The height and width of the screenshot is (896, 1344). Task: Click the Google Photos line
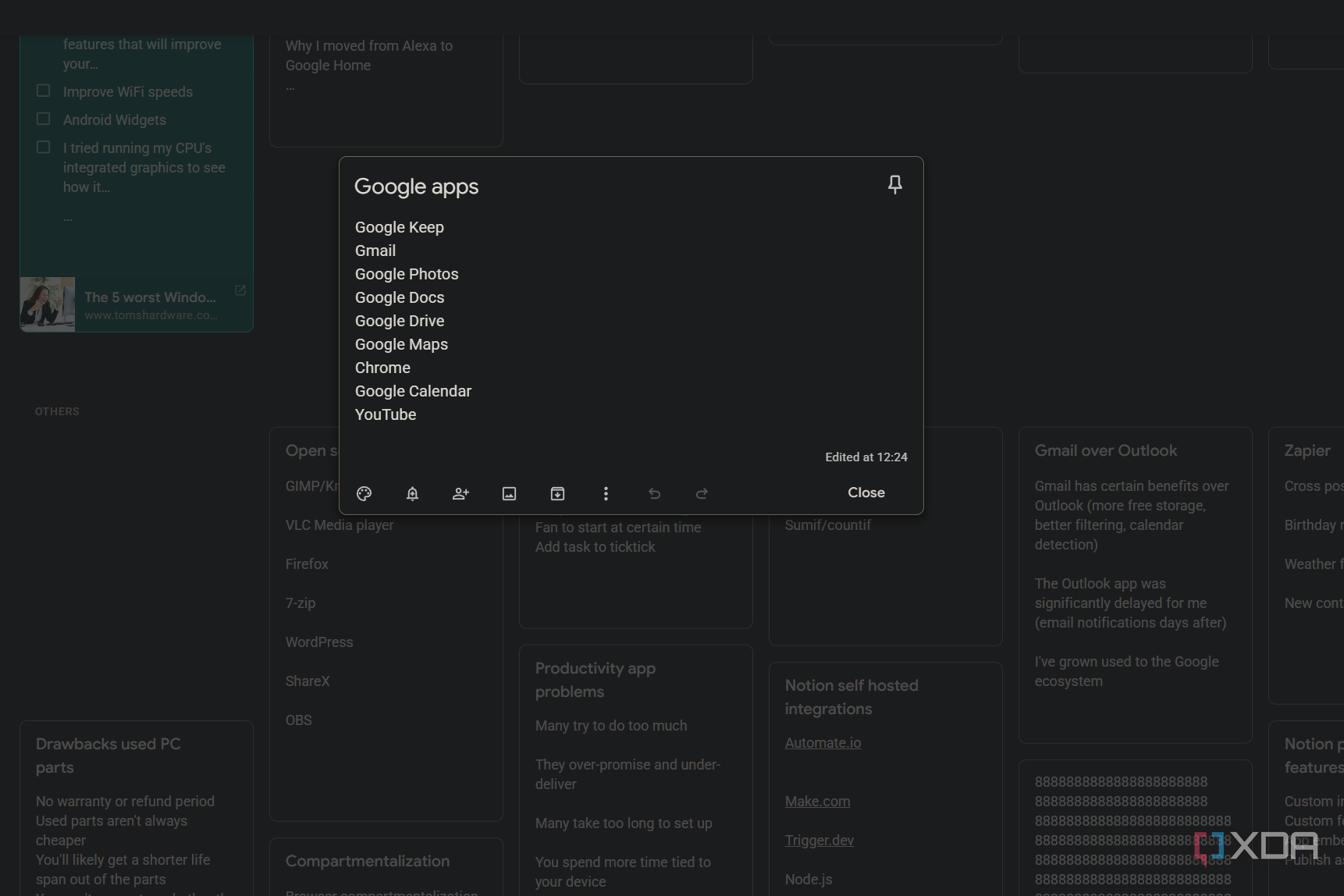coord(407,274)
